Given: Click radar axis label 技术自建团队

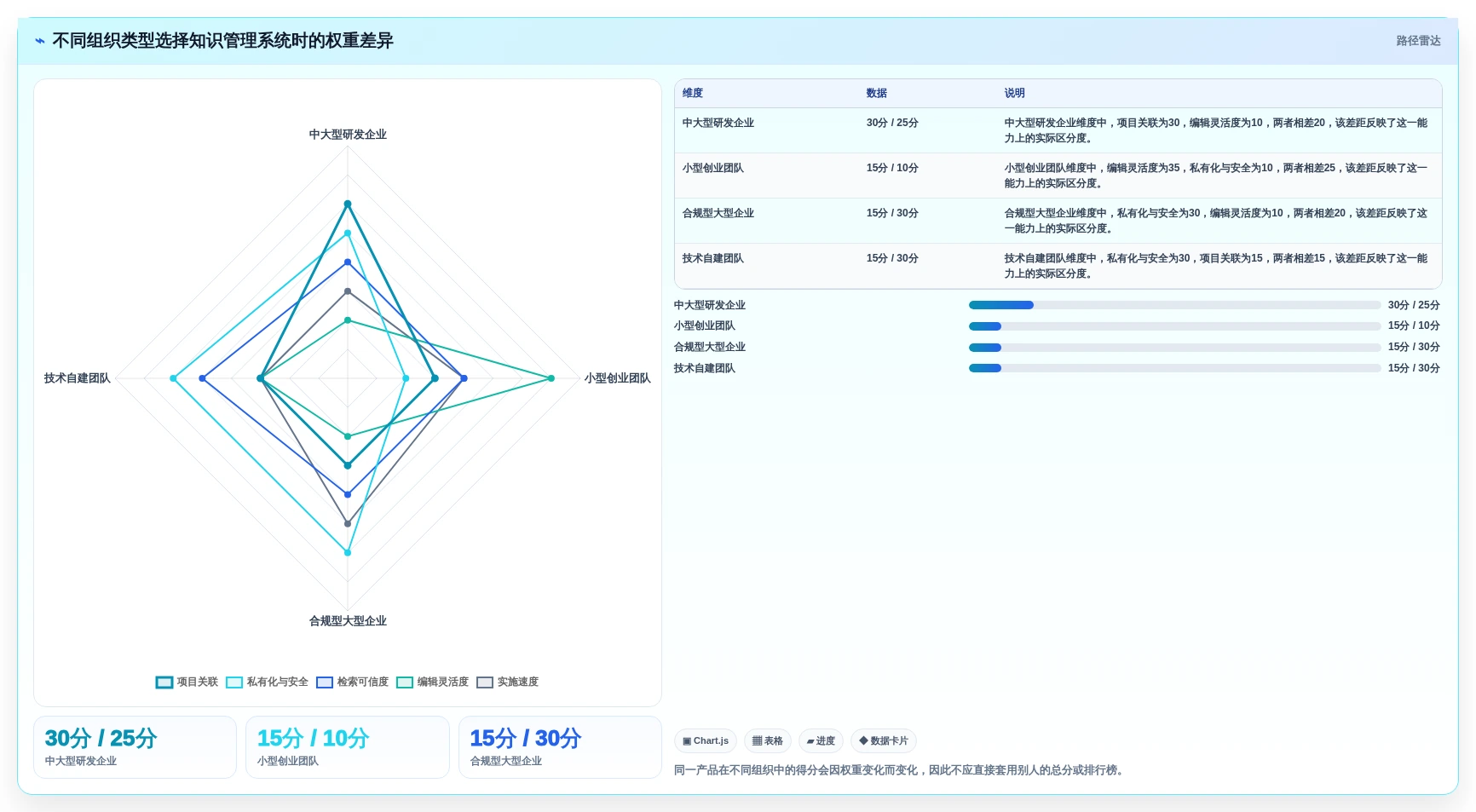Looking at the screenshot, I should click(78, 378).
